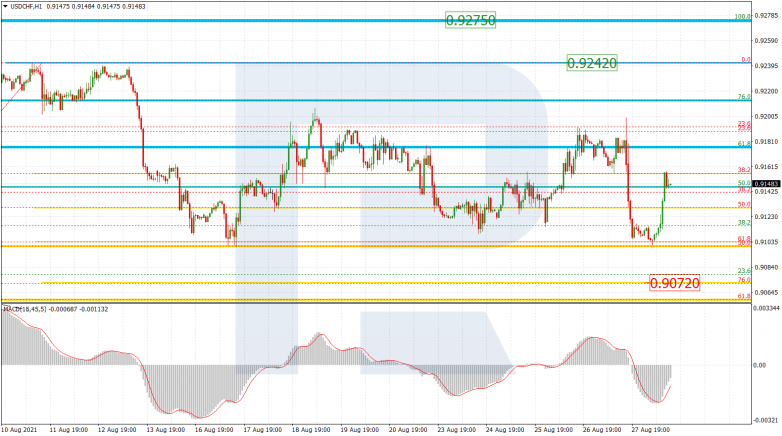Click the green 61.8 Fibonacci label near 0.91810

[744, 144]
